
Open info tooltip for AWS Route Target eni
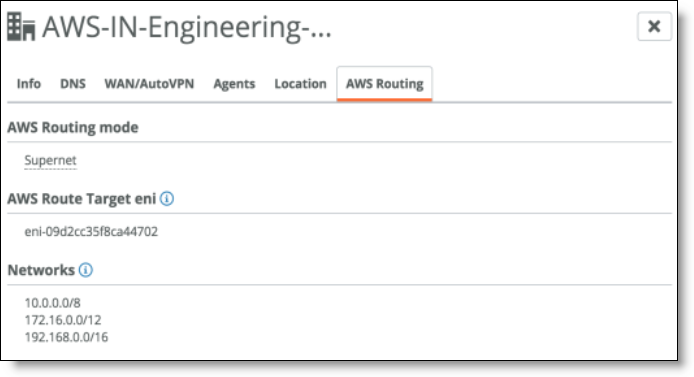coord(167,199)
